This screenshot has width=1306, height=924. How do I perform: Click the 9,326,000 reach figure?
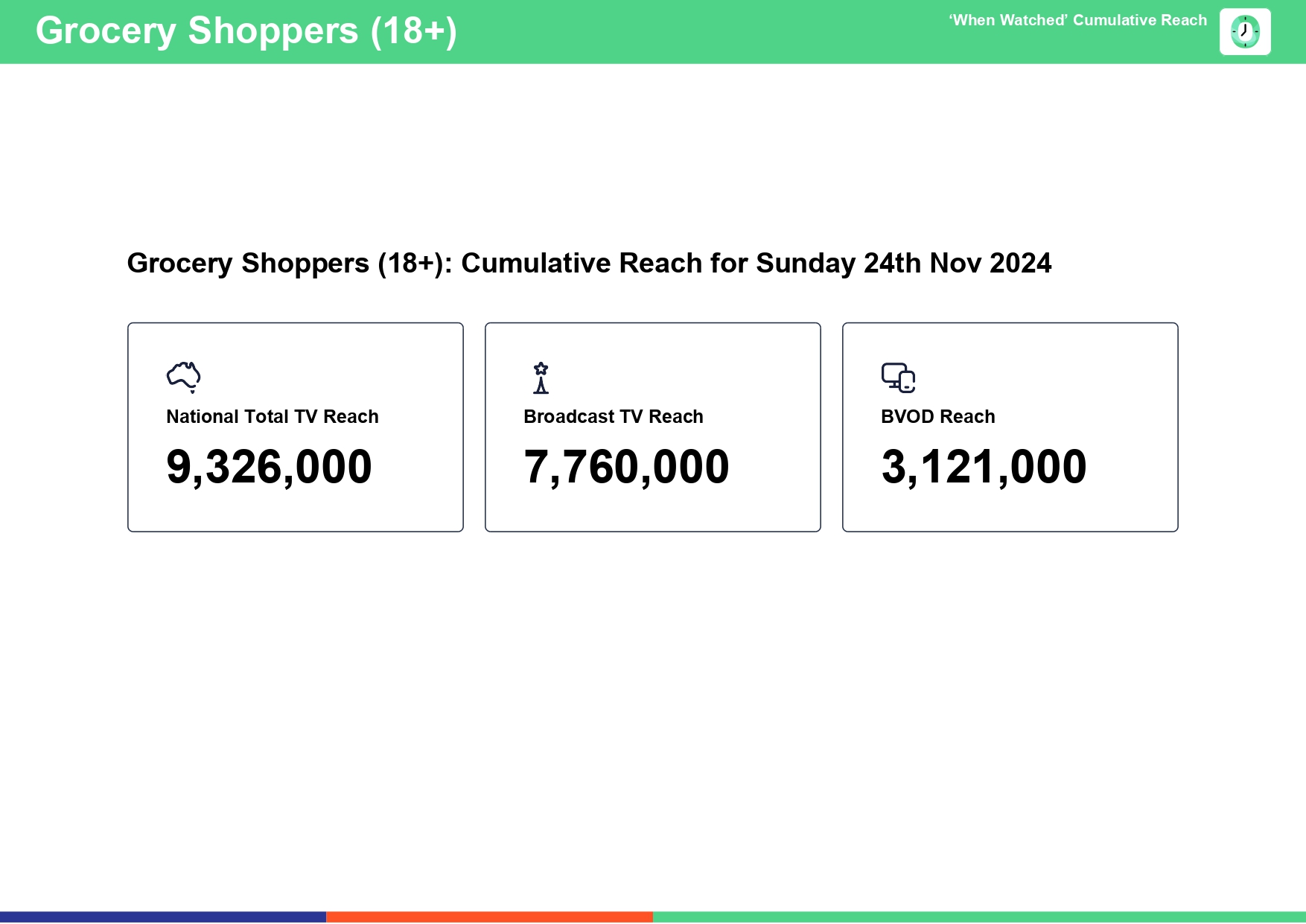270,466
